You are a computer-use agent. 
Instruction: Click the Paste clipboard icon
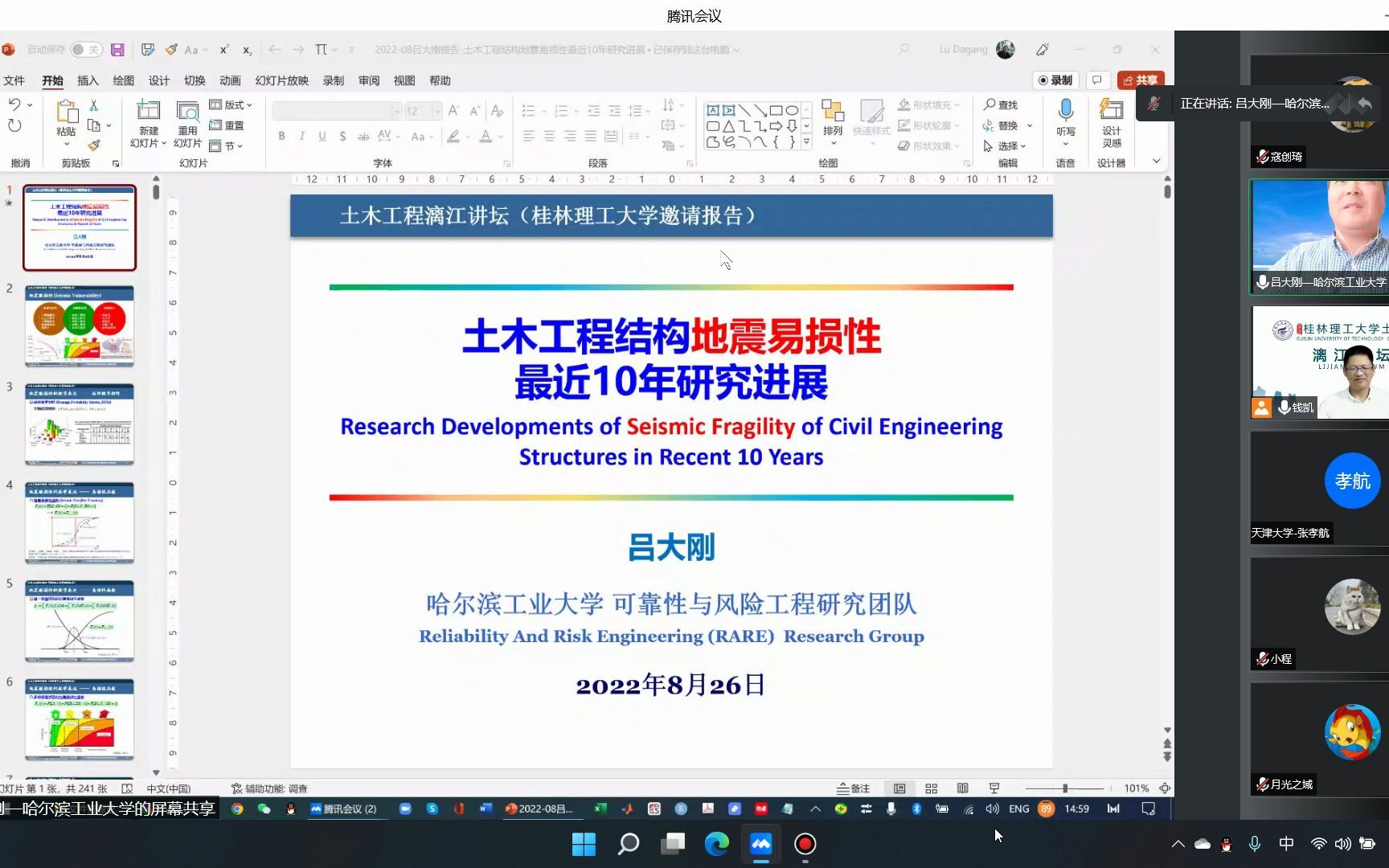[66, 111]
